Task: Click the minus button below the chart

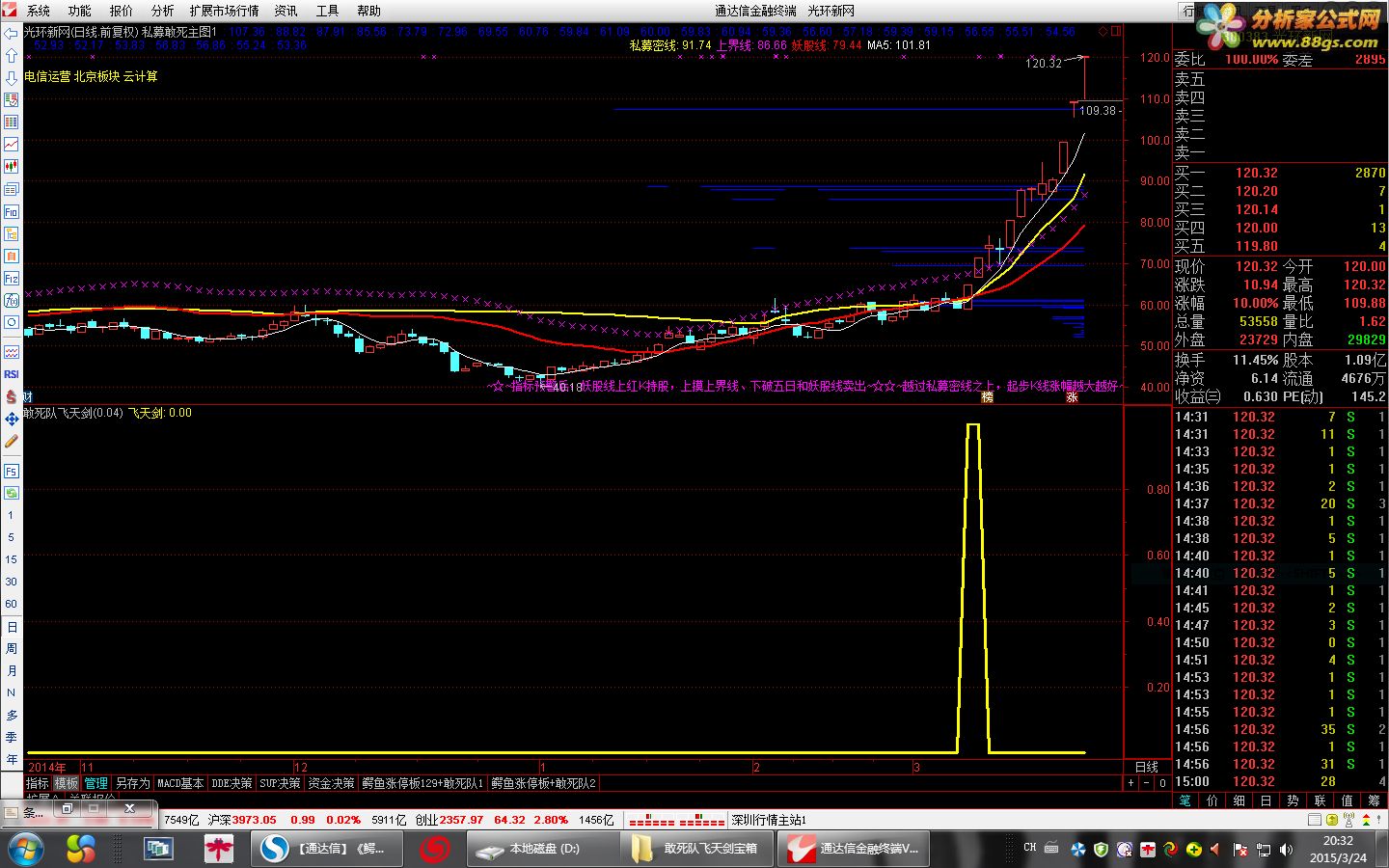Action: coord(1147,783)
